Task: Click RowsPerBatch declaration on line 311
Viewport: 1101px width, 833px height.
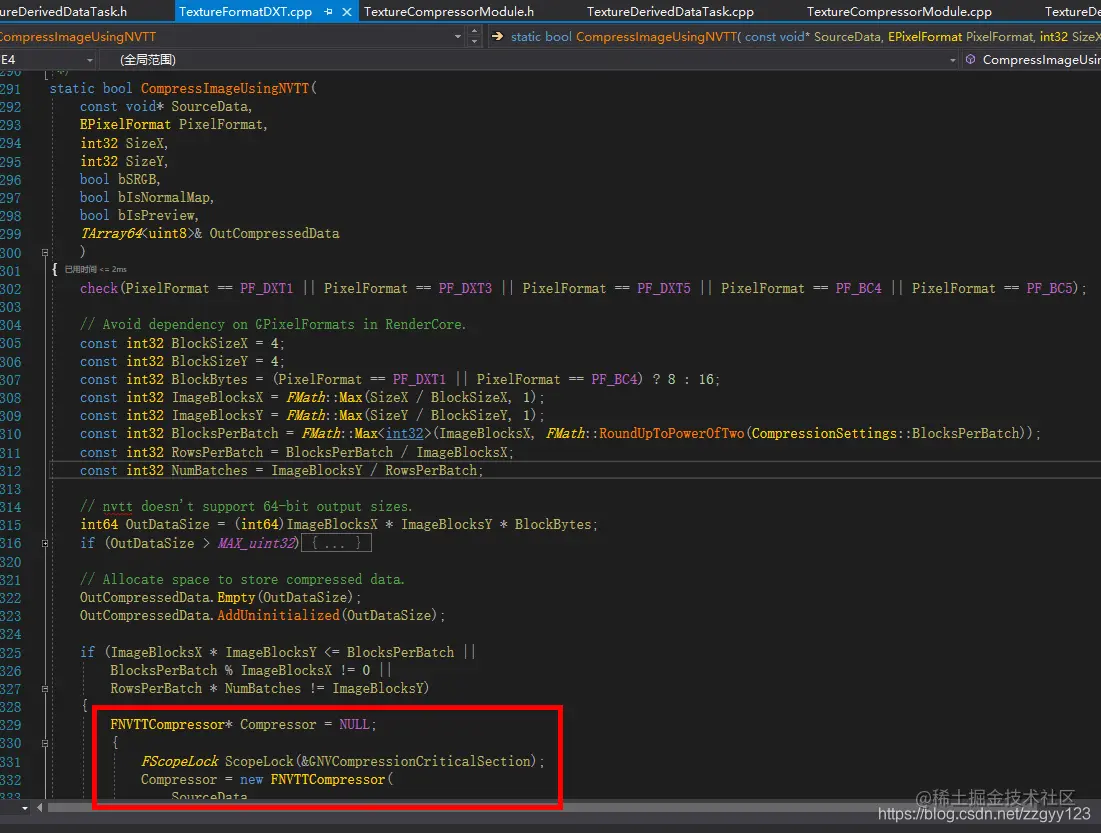Action: (x=217, y=452)
